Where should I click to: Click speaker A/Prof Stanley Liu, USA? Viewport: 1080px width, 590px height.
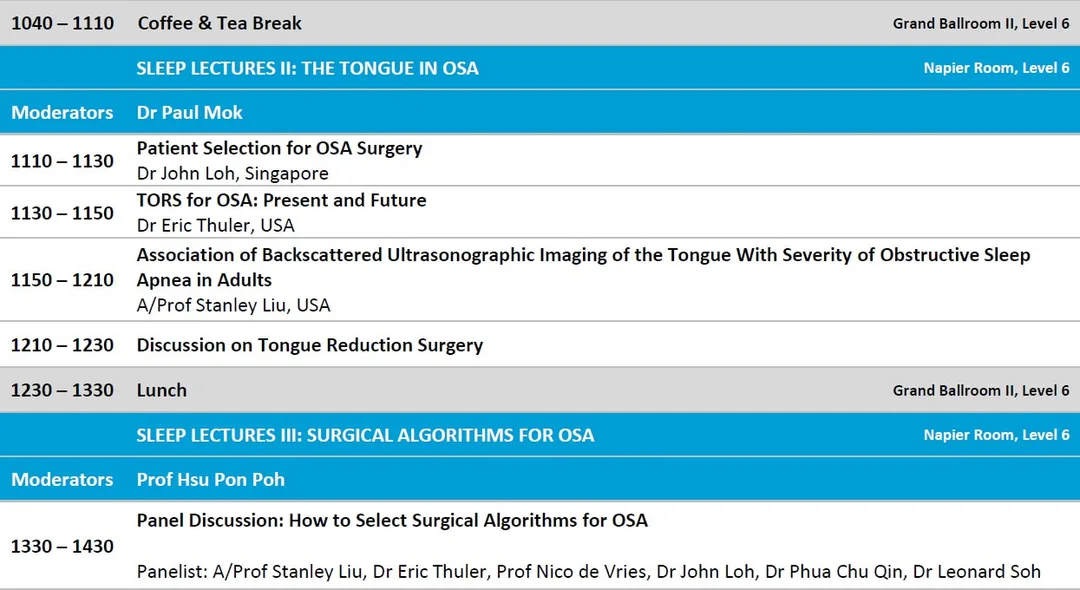233,305
